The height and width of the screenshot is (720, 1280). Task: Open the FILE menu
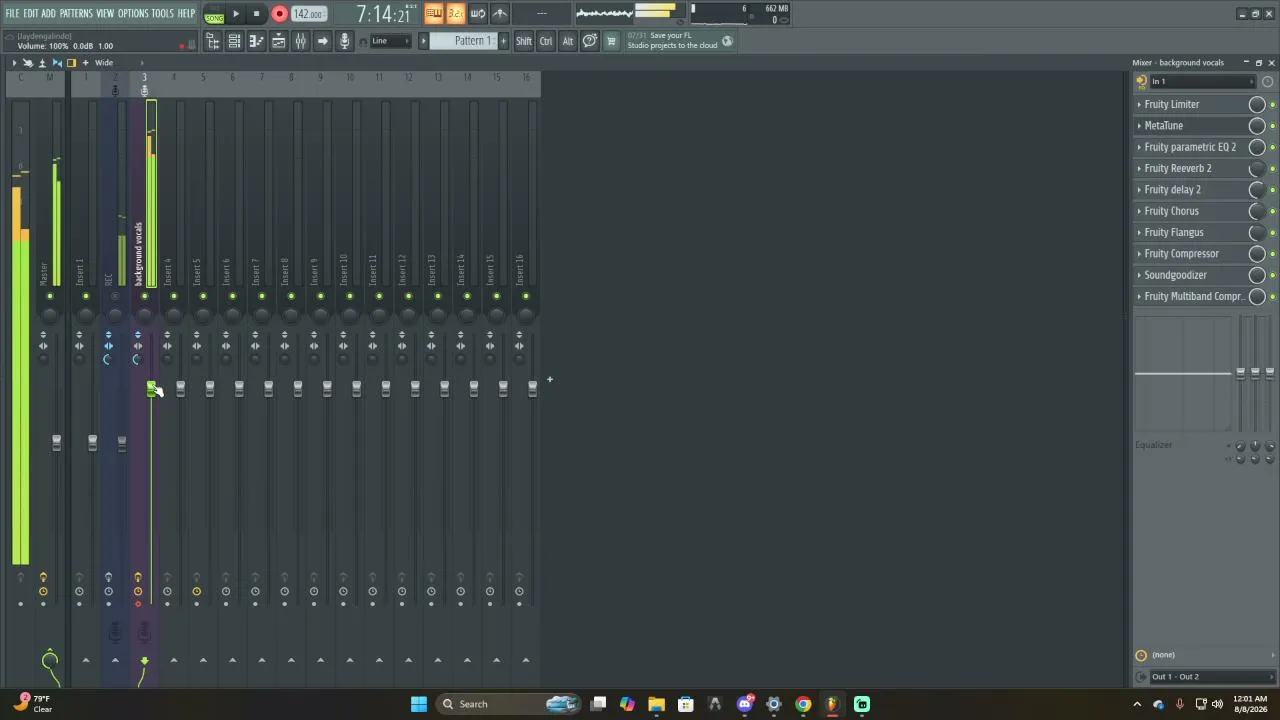coord(13,13)
